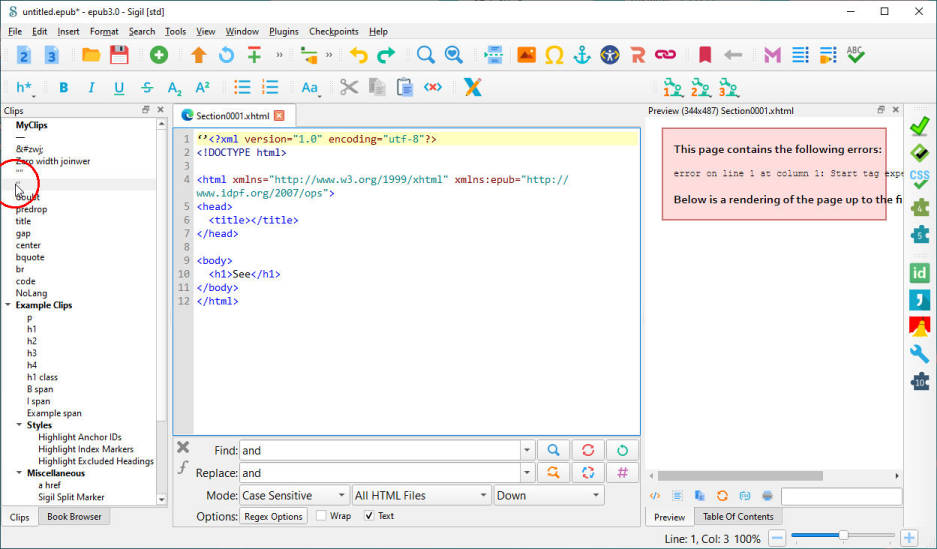Click the green plus Add file icon
This screenshot has height=549, width=937.
[x=159, y=55]
